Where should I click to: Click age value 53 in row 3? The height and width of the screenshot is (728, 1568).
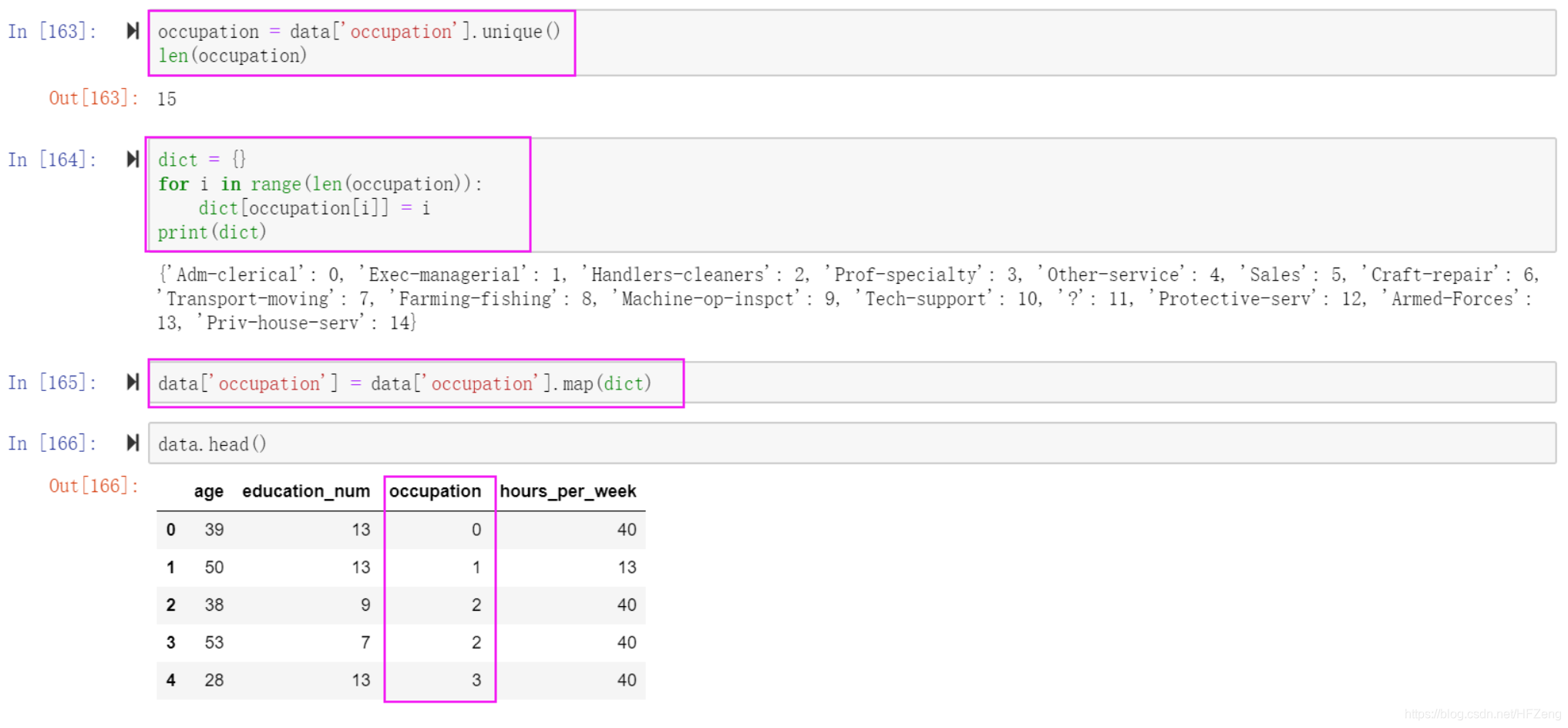tap(214, 642)
